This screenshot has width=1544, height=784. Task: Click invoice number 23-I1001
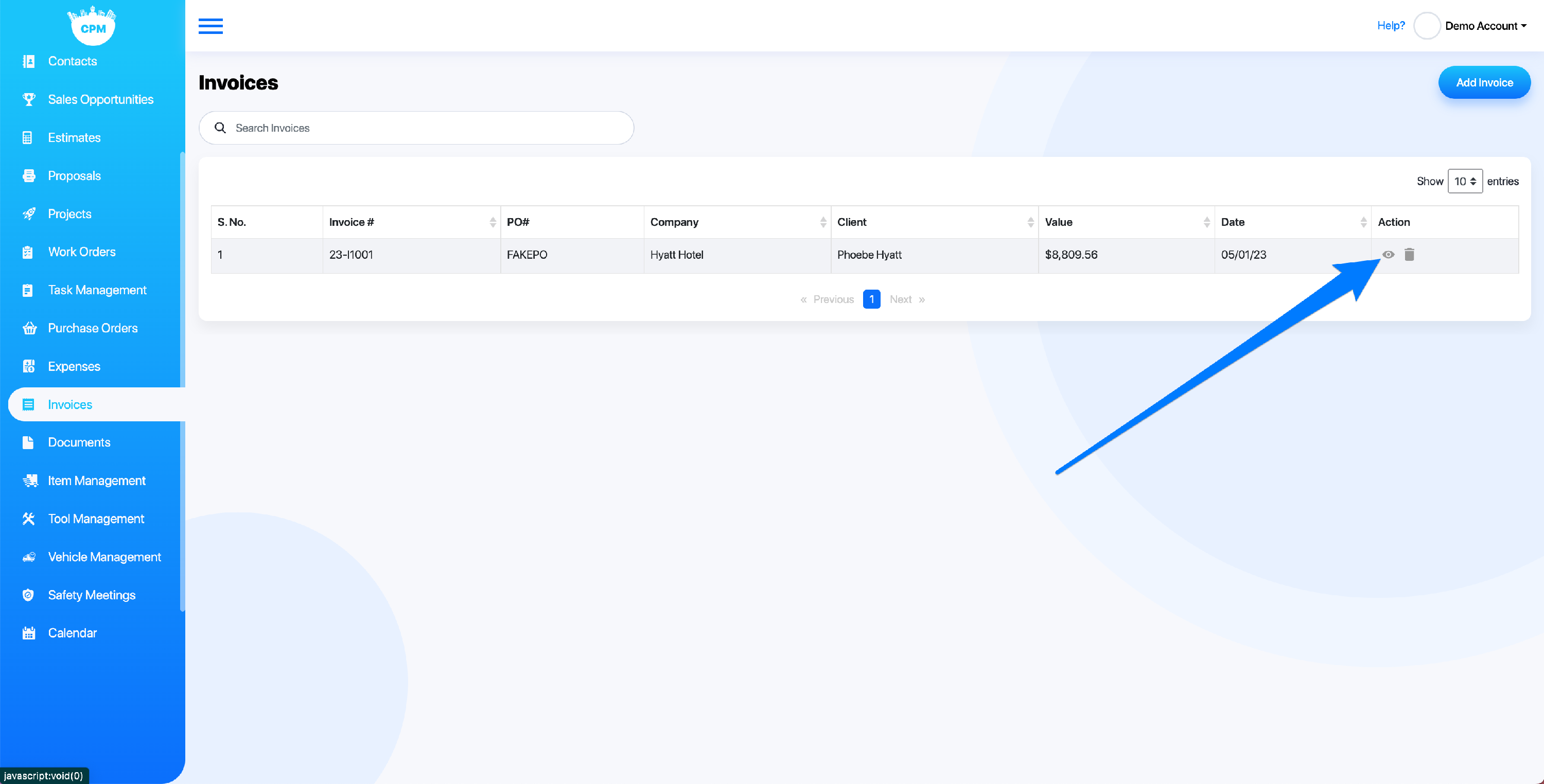click(x=350, y=255)
